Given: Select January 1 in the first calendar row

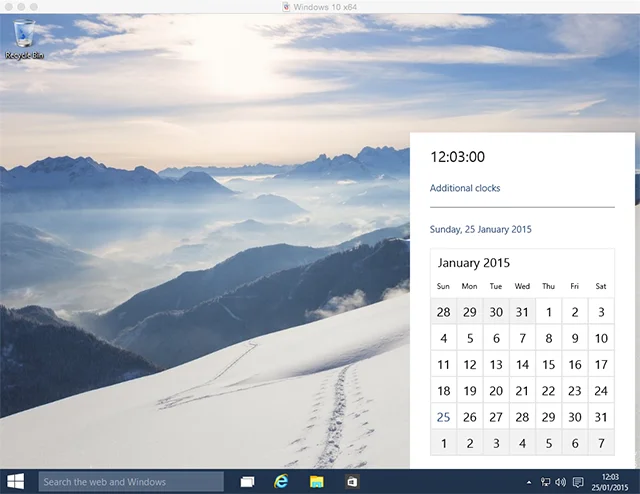Looking at the screenshot, I should tap(549, 312).
